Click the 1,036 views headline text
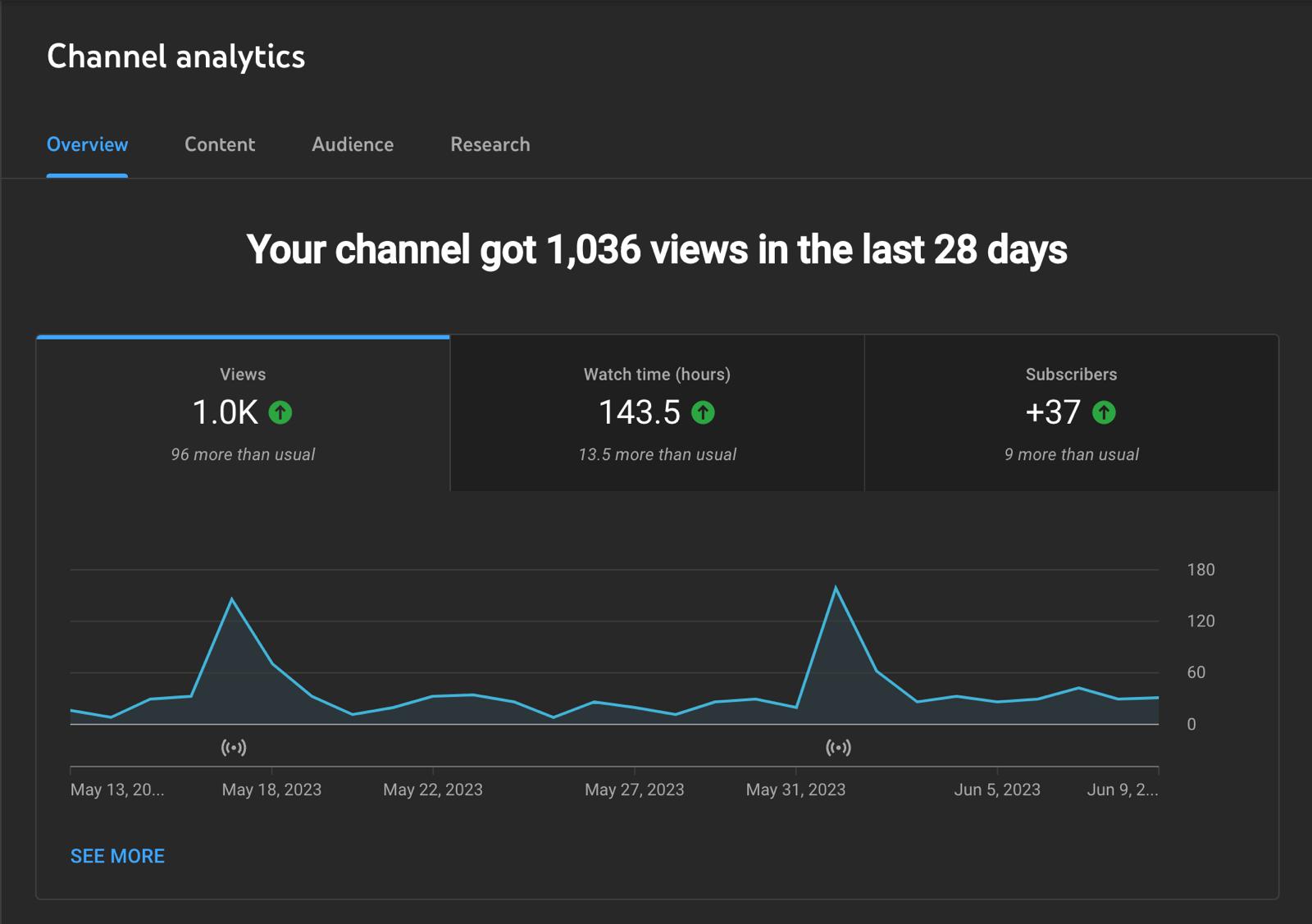 click(x=656, y=249)
